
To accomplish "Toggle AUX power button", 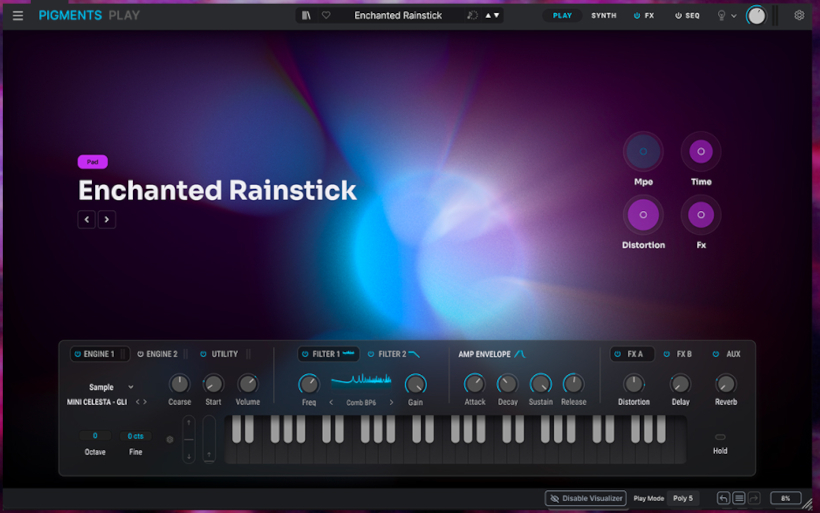I will [x=715, y=354].
